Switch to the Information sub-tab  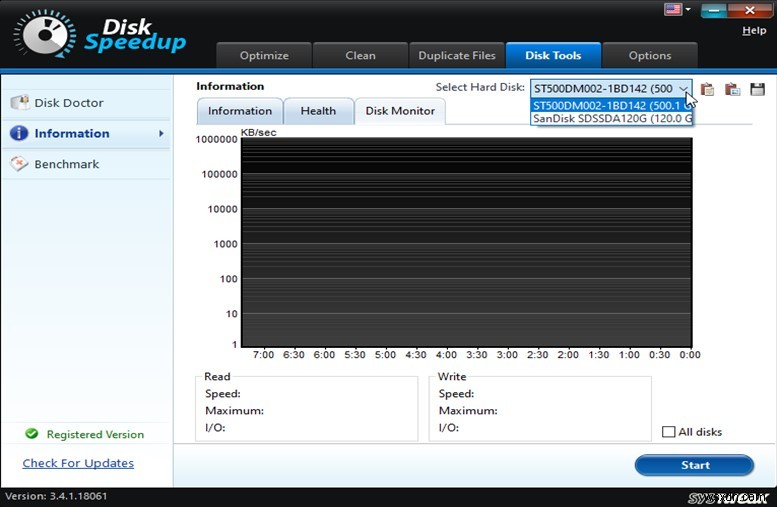[240, 111]
